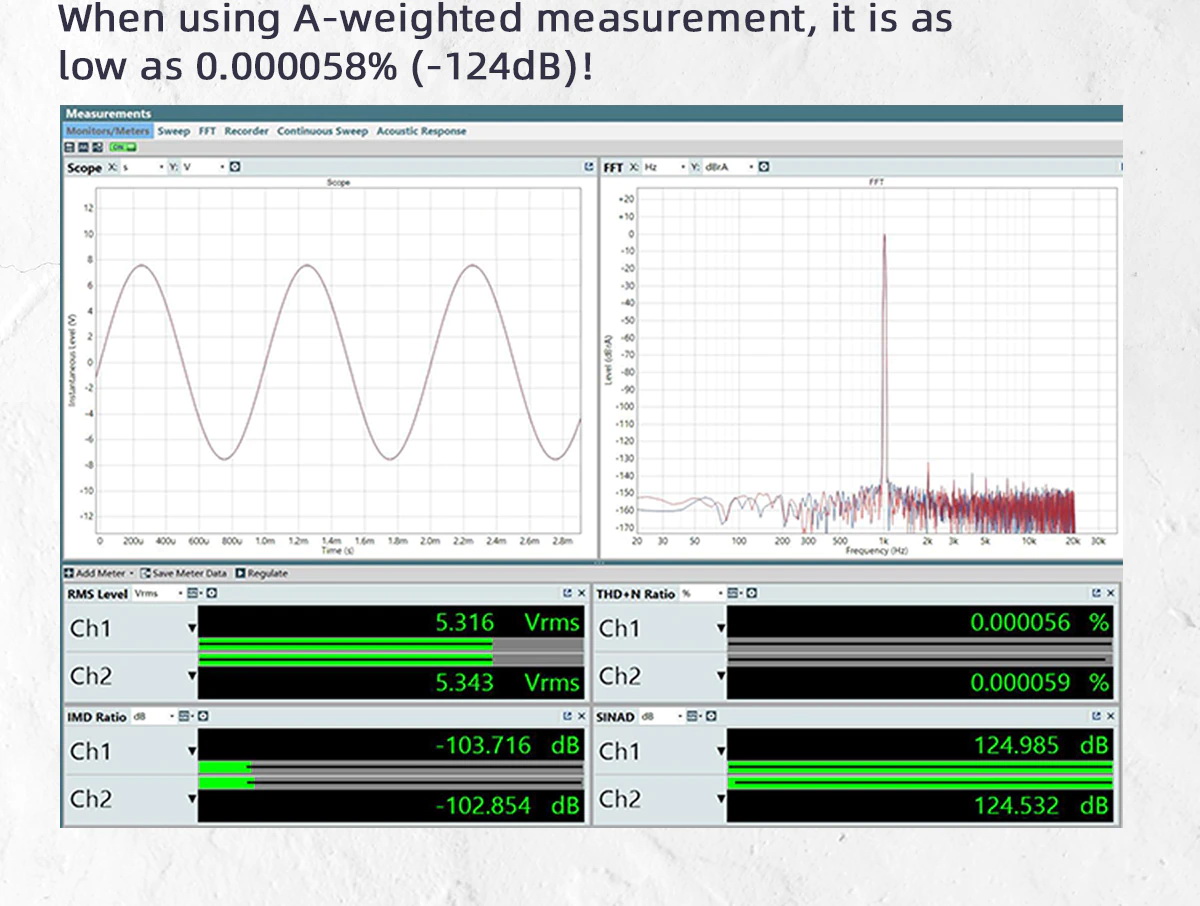Image resolution: width=1200 pixels, height=906 pixels.
Task: Open the SINAD meter settings gear
Action: (x=710, y=716)
